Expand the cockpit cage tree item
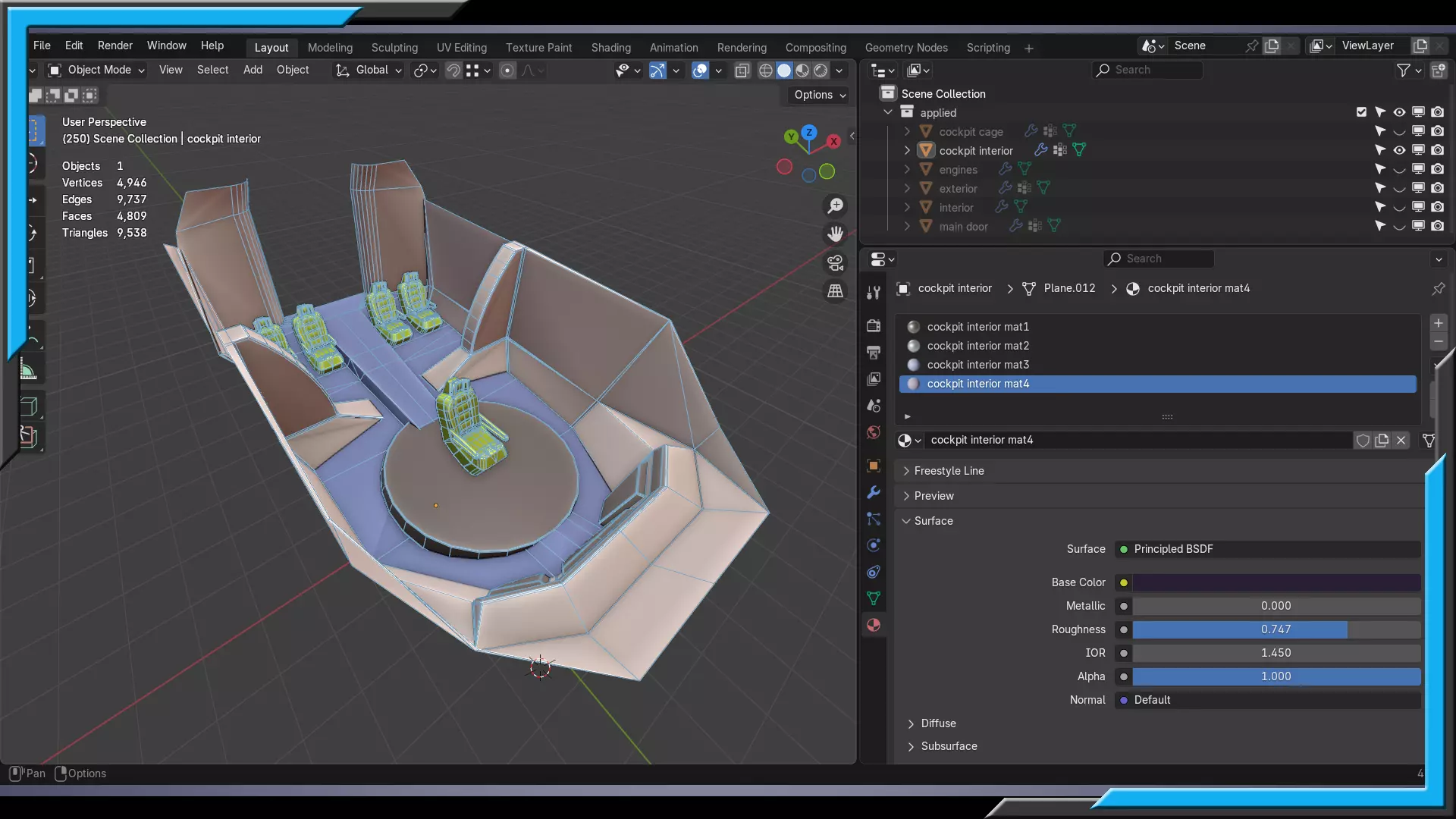This screenshot has height=819, width=1456. 907,131
